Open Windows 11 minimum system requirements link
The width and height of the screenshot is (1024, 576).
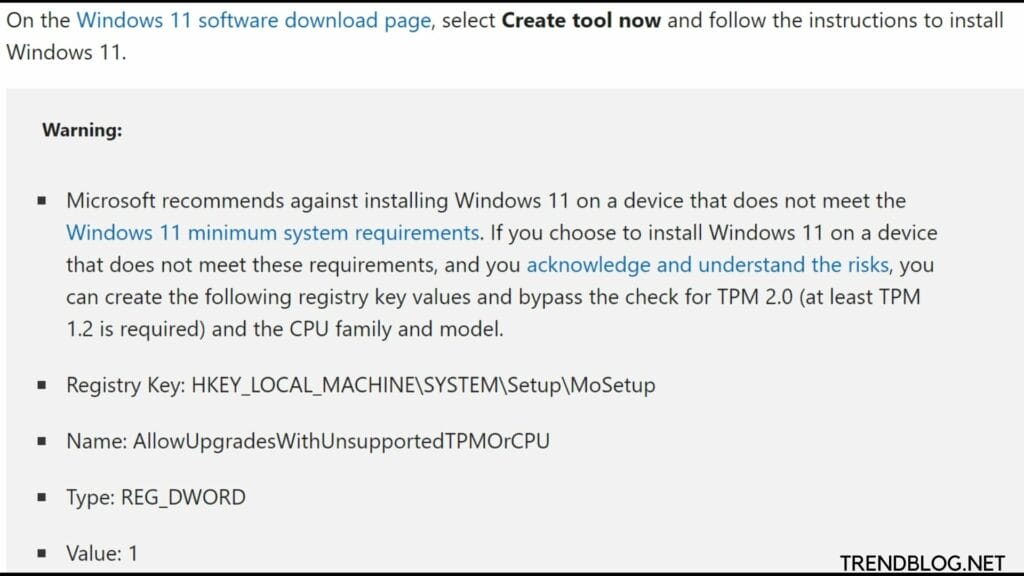click(x=273, y=233)
